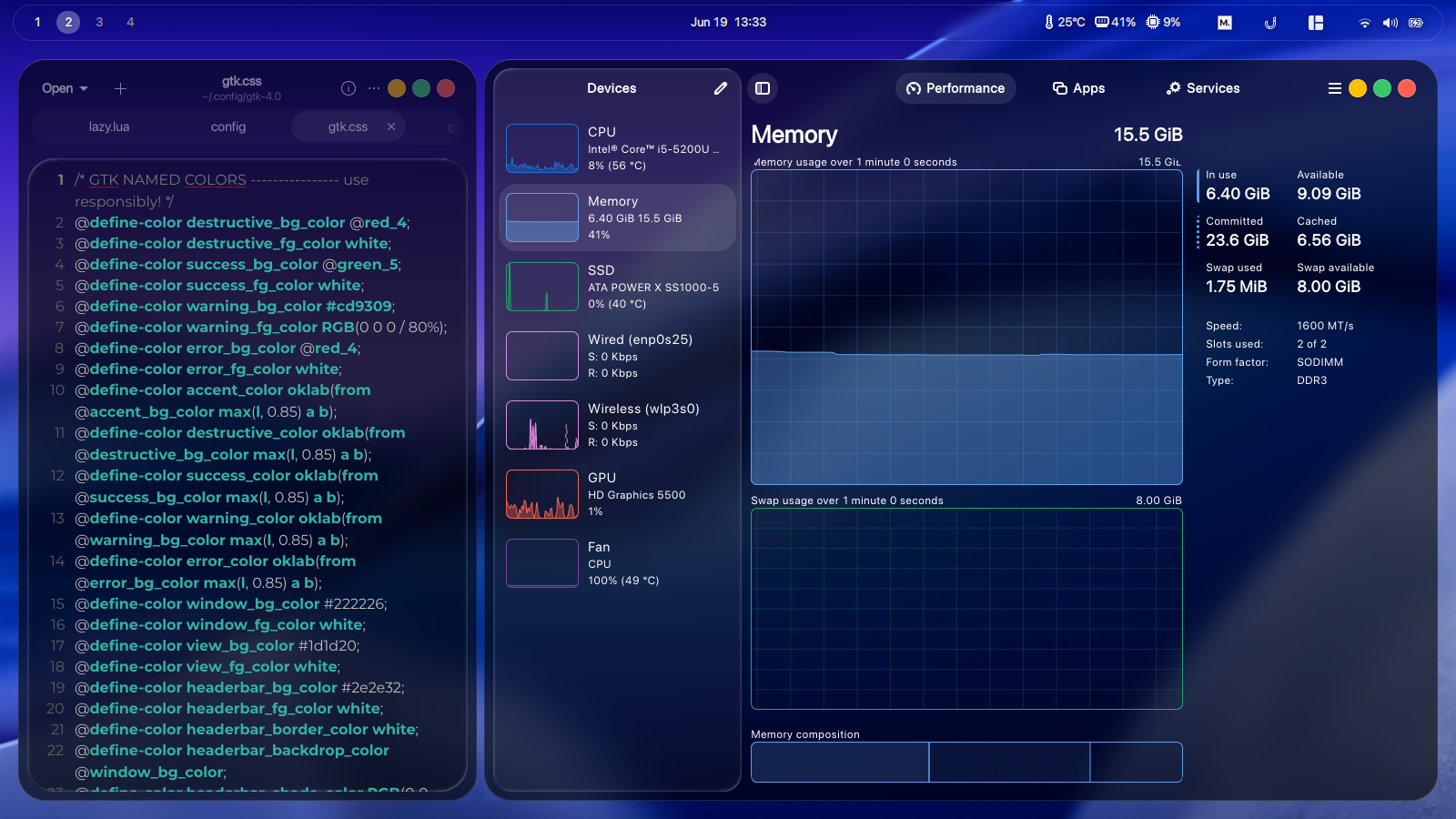Select the config tab in the editor
This screenshot has width=1456, height=819.
click(x=228, y=126)
